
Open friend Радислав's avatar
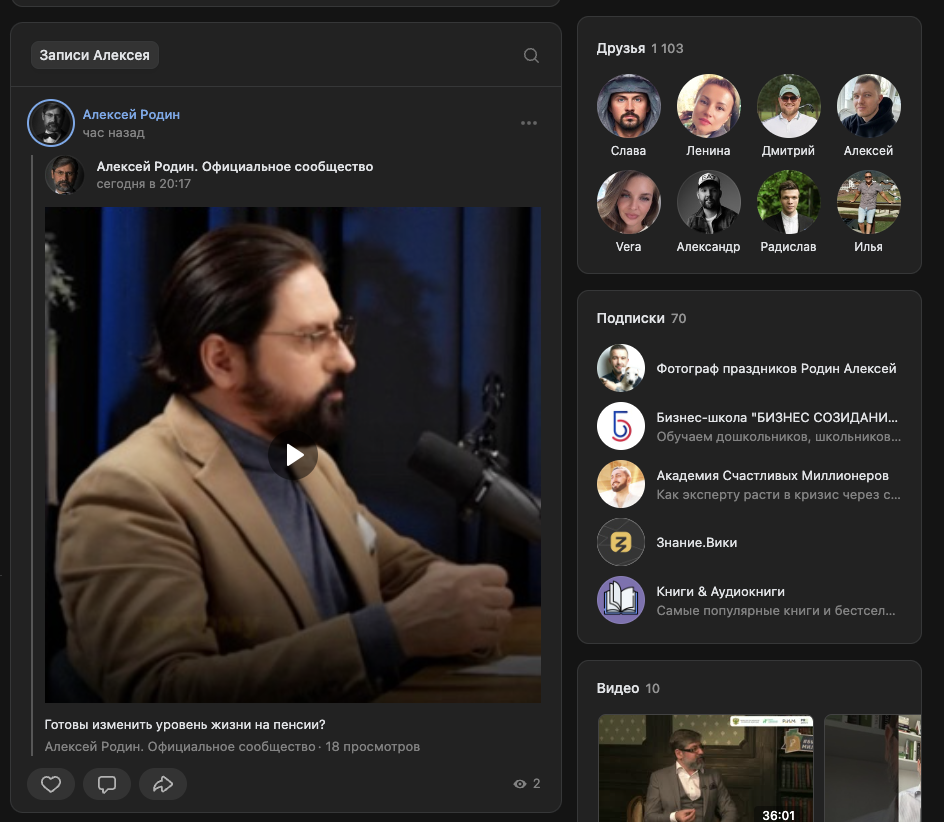point(788,202)
